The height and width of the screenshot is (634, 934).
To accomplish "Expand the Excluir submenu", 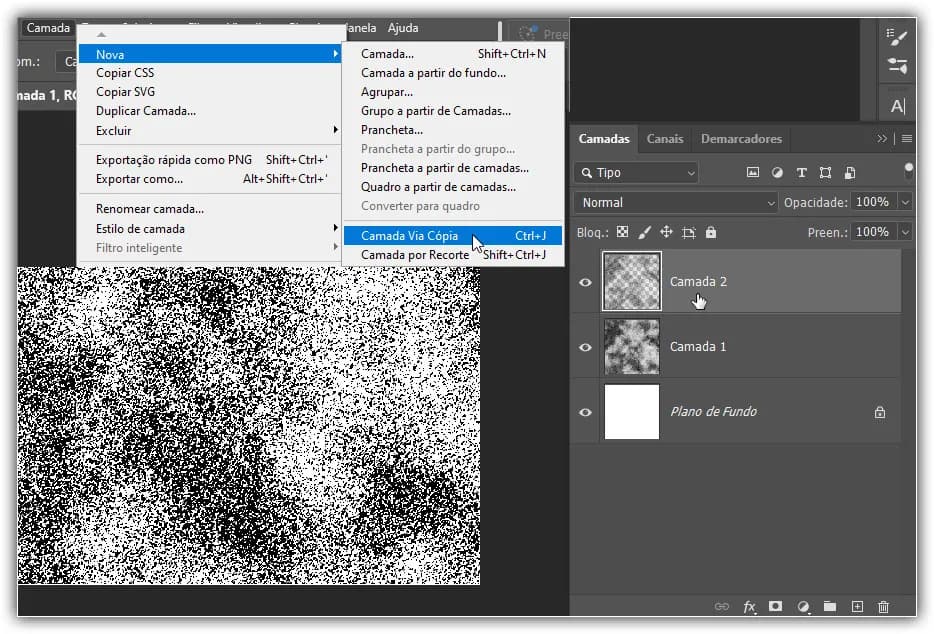I will (208, 130).
